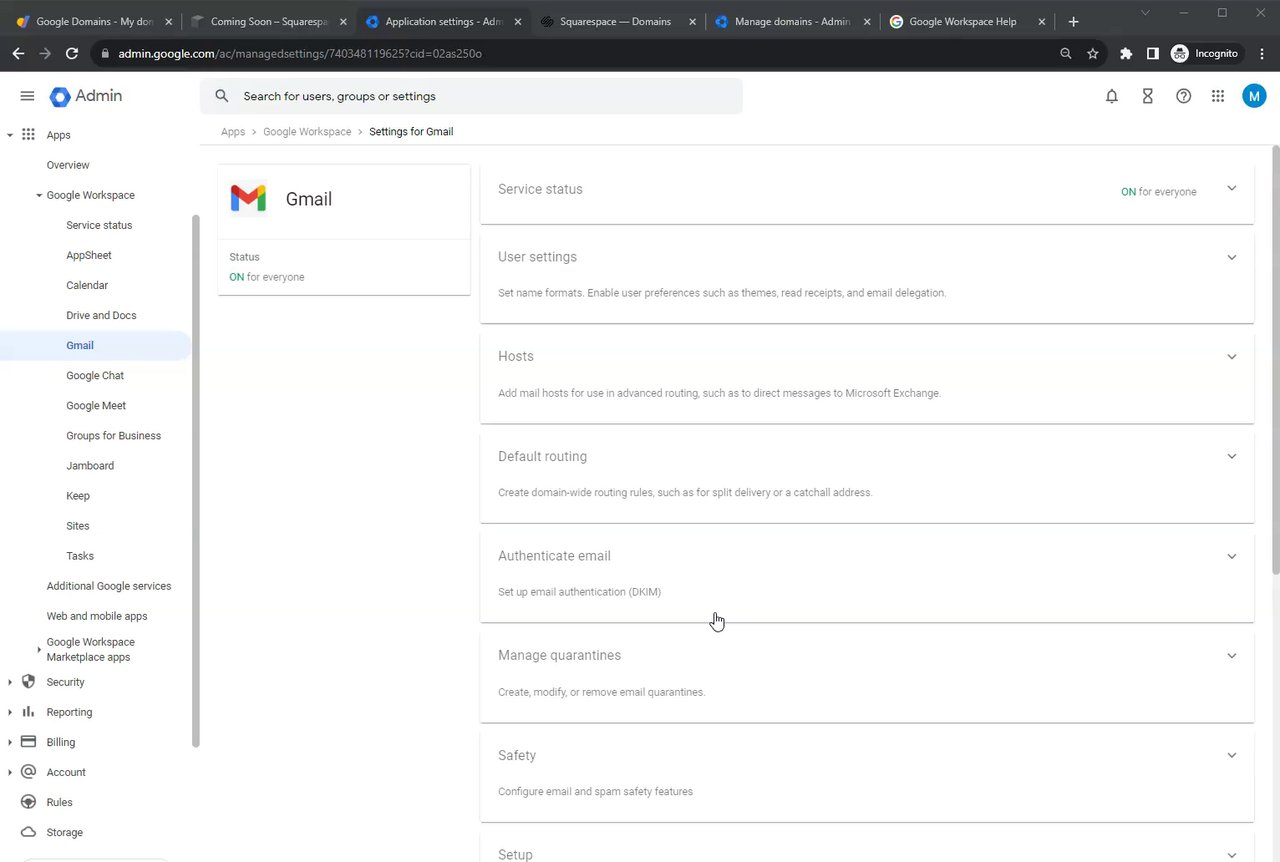Open the Google apps grid

[x=1217, y=96]
